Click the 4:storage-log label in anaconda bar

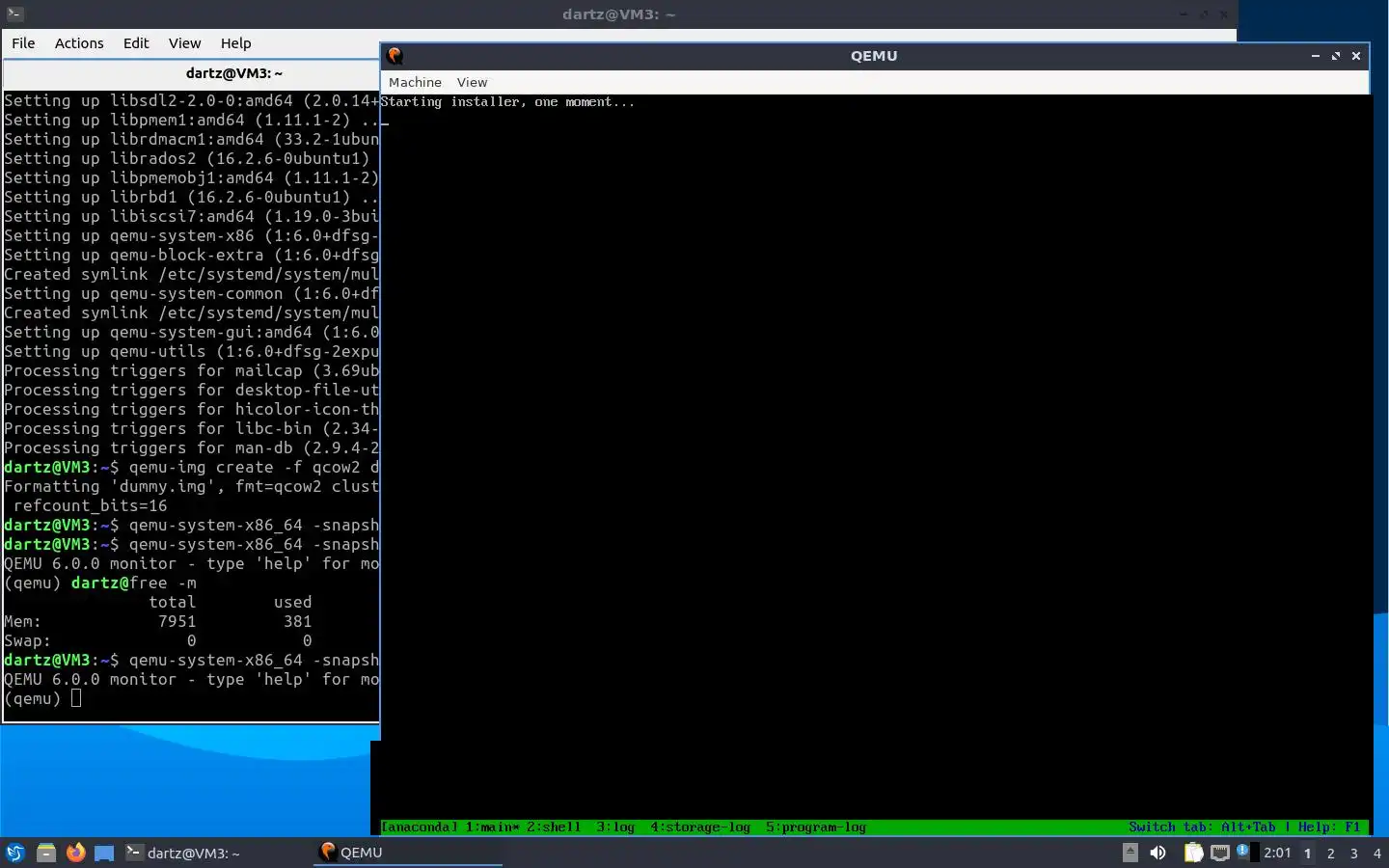tap(700, 827)
